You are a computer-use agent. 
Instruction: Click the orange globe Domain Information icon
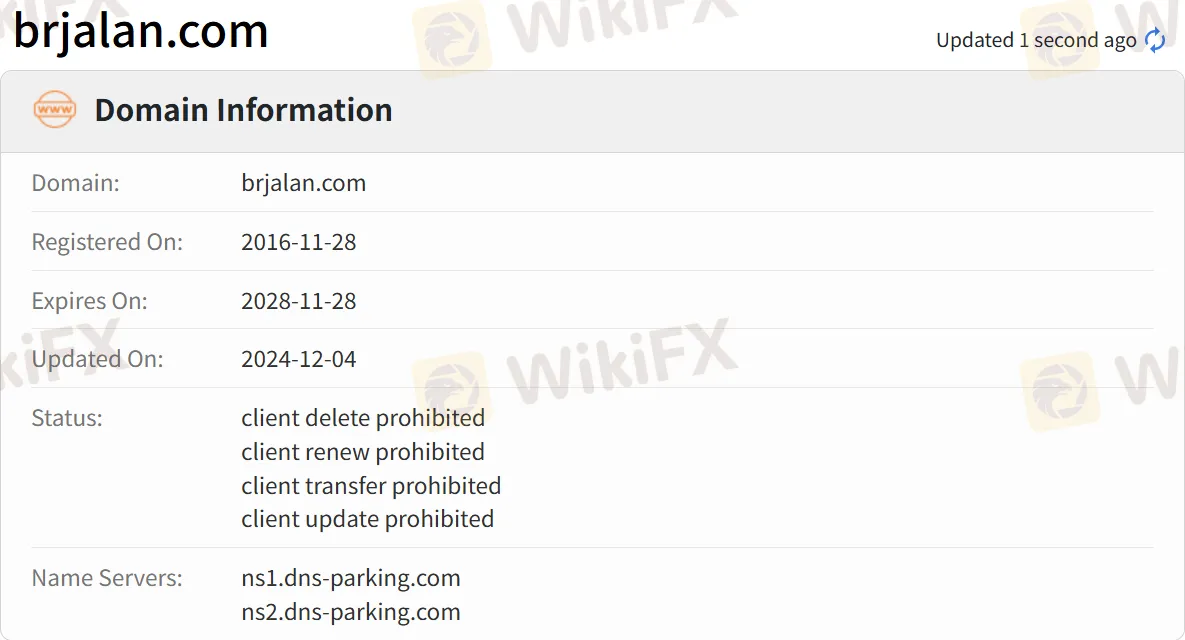tap(54, 110)
